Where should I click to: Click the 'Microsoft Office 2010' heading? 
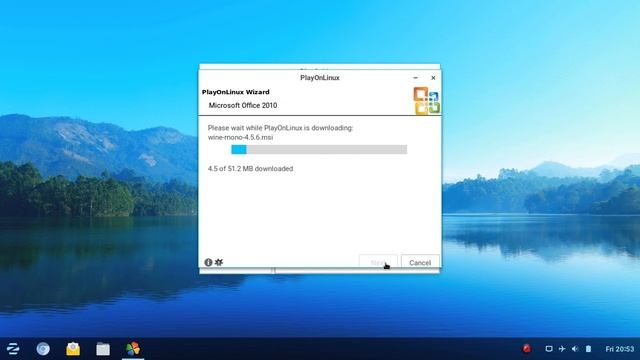[x=243, y=105]
